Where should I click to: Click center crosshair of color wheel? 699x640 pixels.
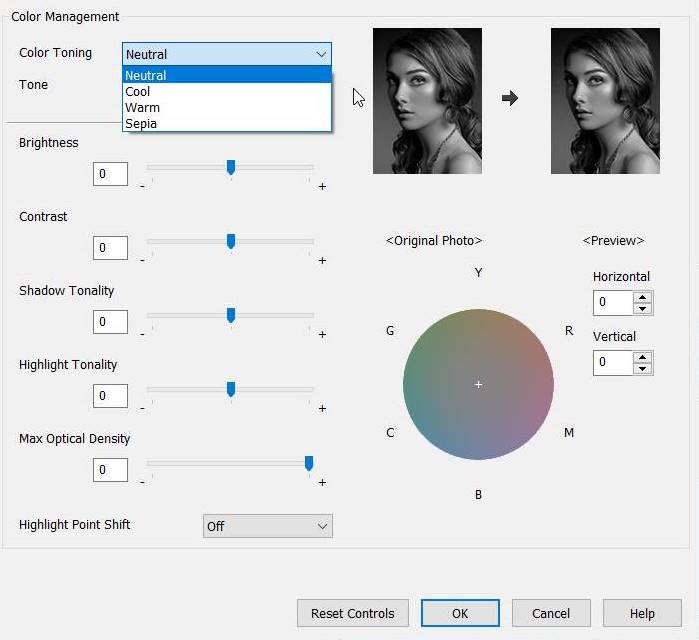pos(479,385)
